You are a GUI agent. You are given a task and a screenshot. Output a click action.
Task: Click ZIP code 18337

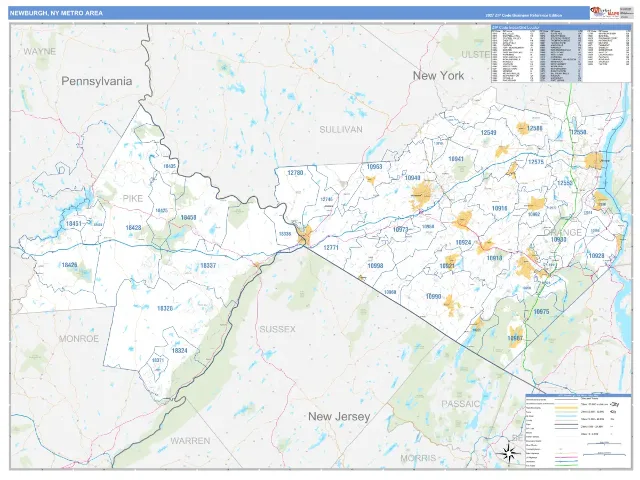click(x=208, y=266)
